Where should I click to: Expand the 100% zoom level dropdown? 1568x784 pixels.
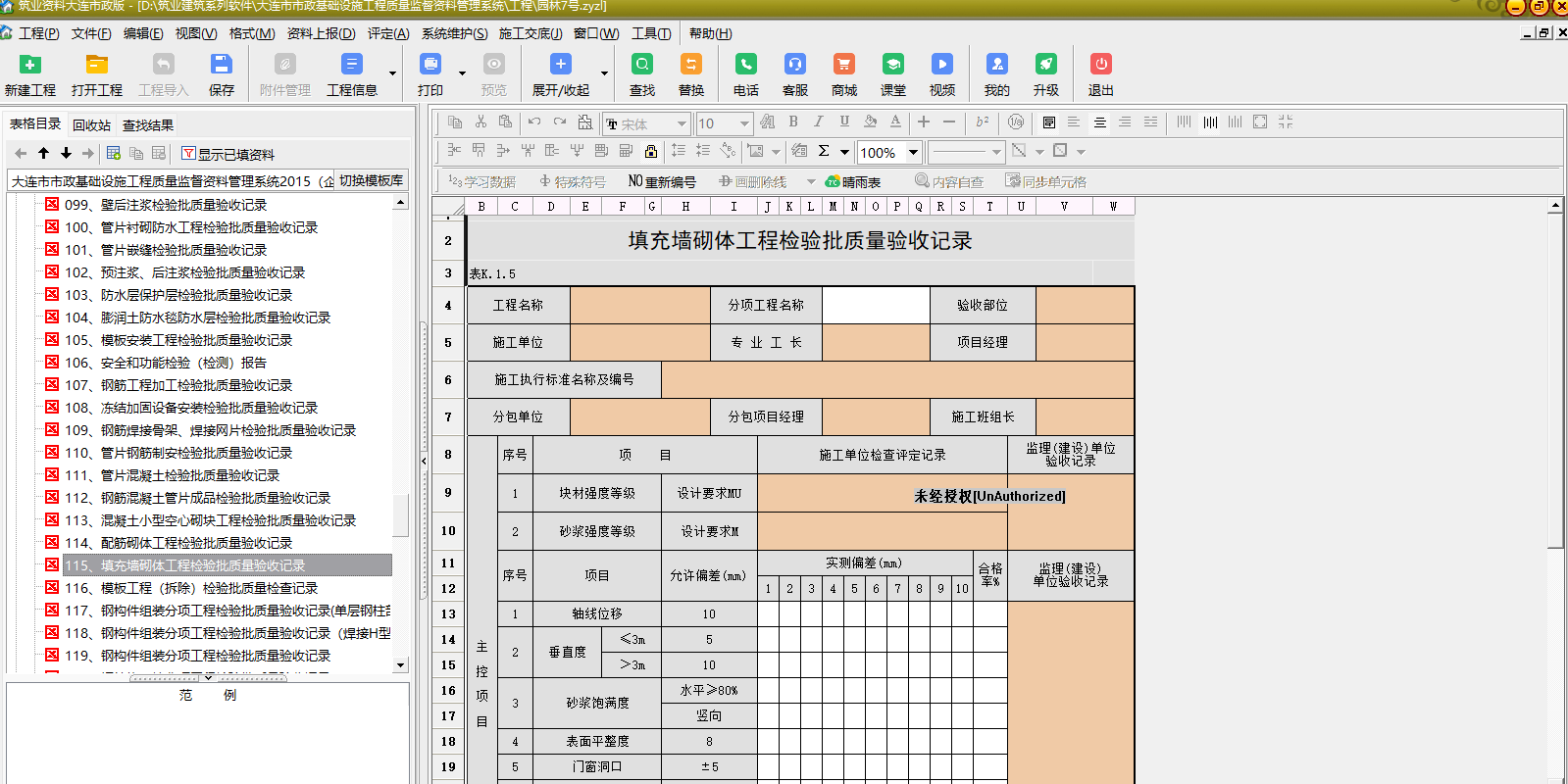click(x=913, y=152)
